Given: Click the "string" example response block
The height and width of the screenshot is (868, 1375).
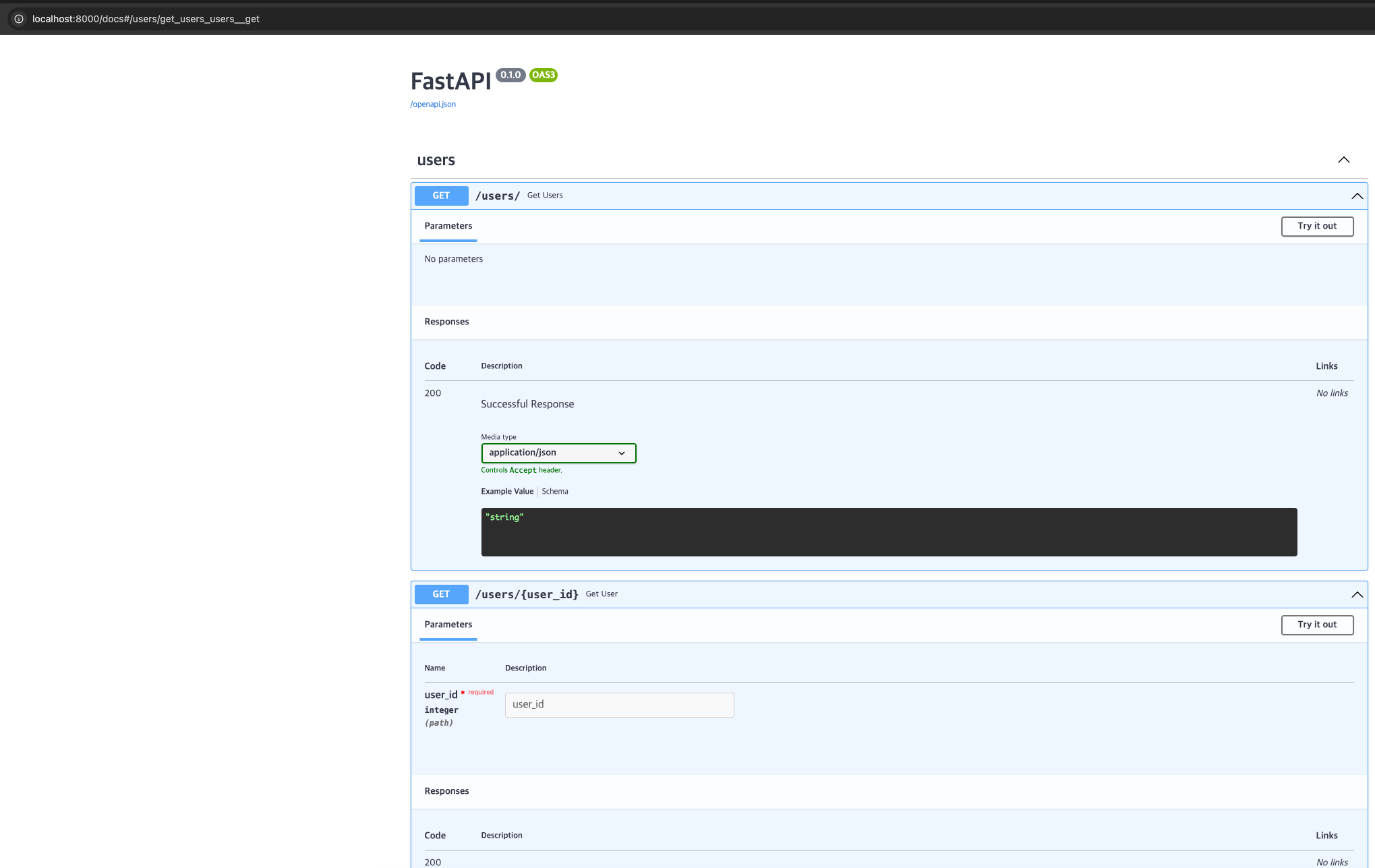Looking at the screenshot, I should click(889, 532).
